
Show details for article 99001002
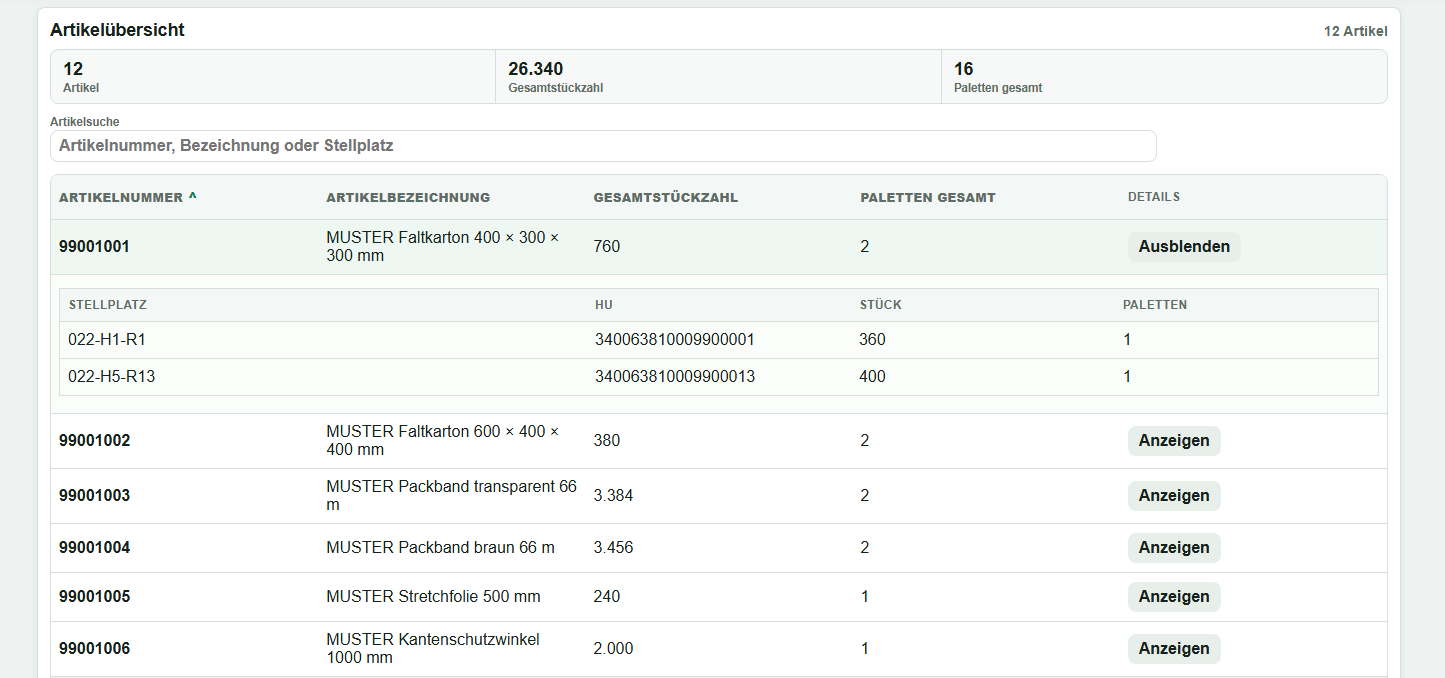[1174, 441]
